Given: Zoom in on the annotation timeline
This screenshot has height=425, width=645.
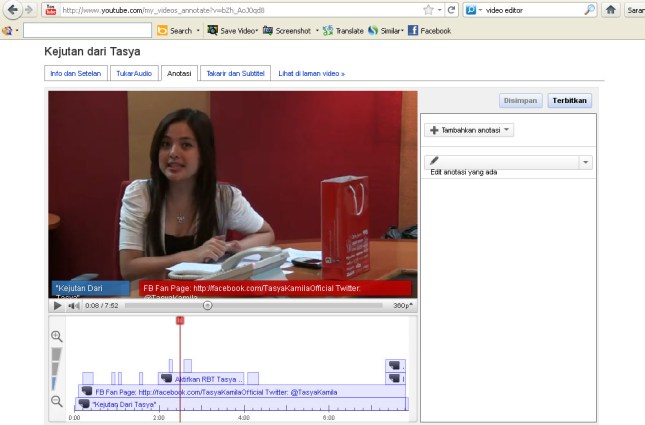Looking at the screenshot, I should tap(57, 337).
